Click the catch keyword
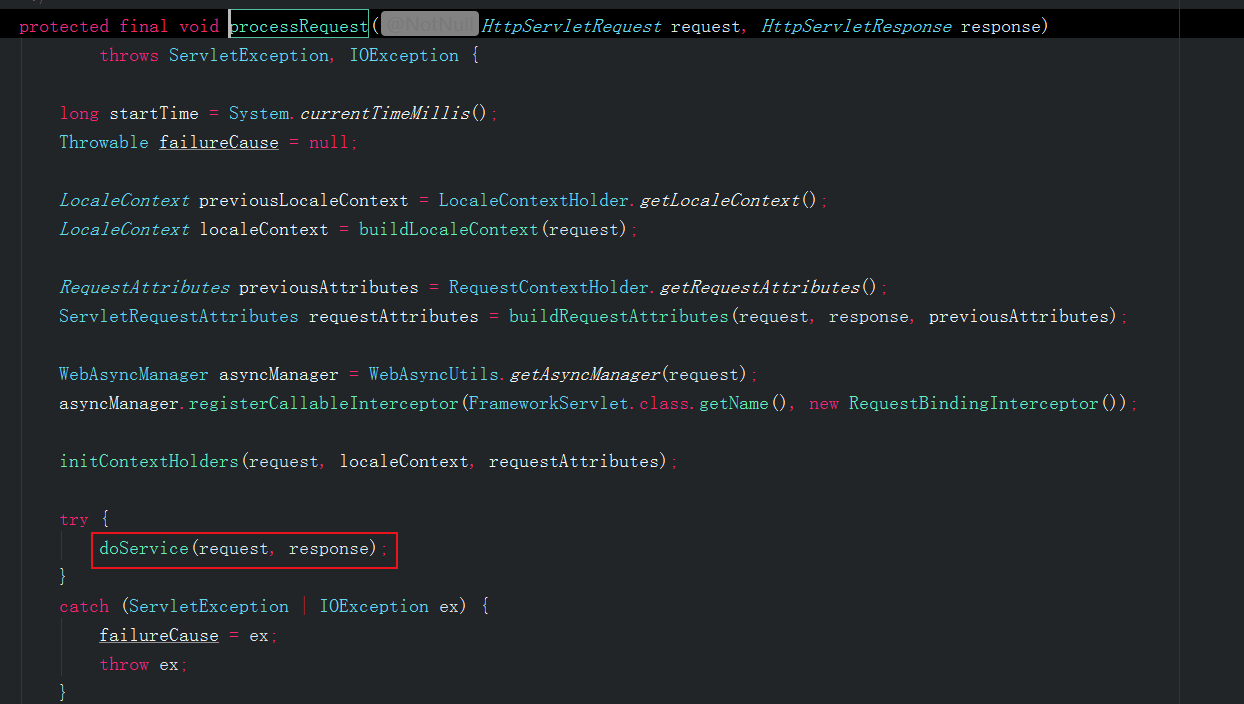 84,606
